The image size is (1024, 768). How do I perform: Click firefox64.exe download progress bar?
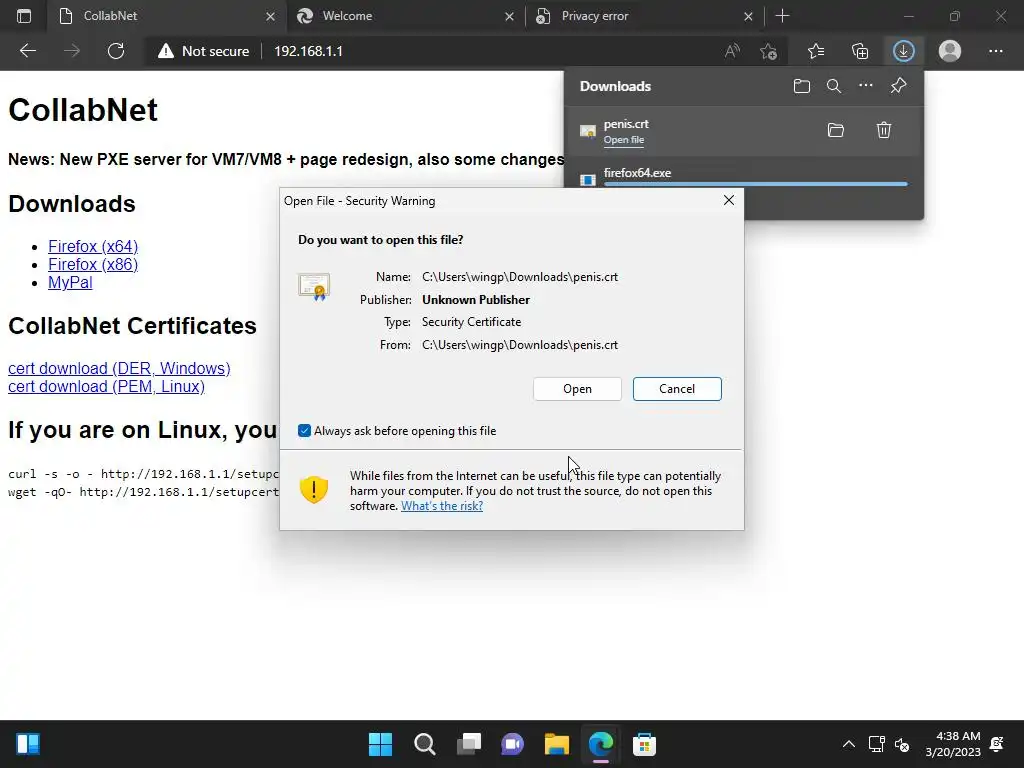pos(756,184)
